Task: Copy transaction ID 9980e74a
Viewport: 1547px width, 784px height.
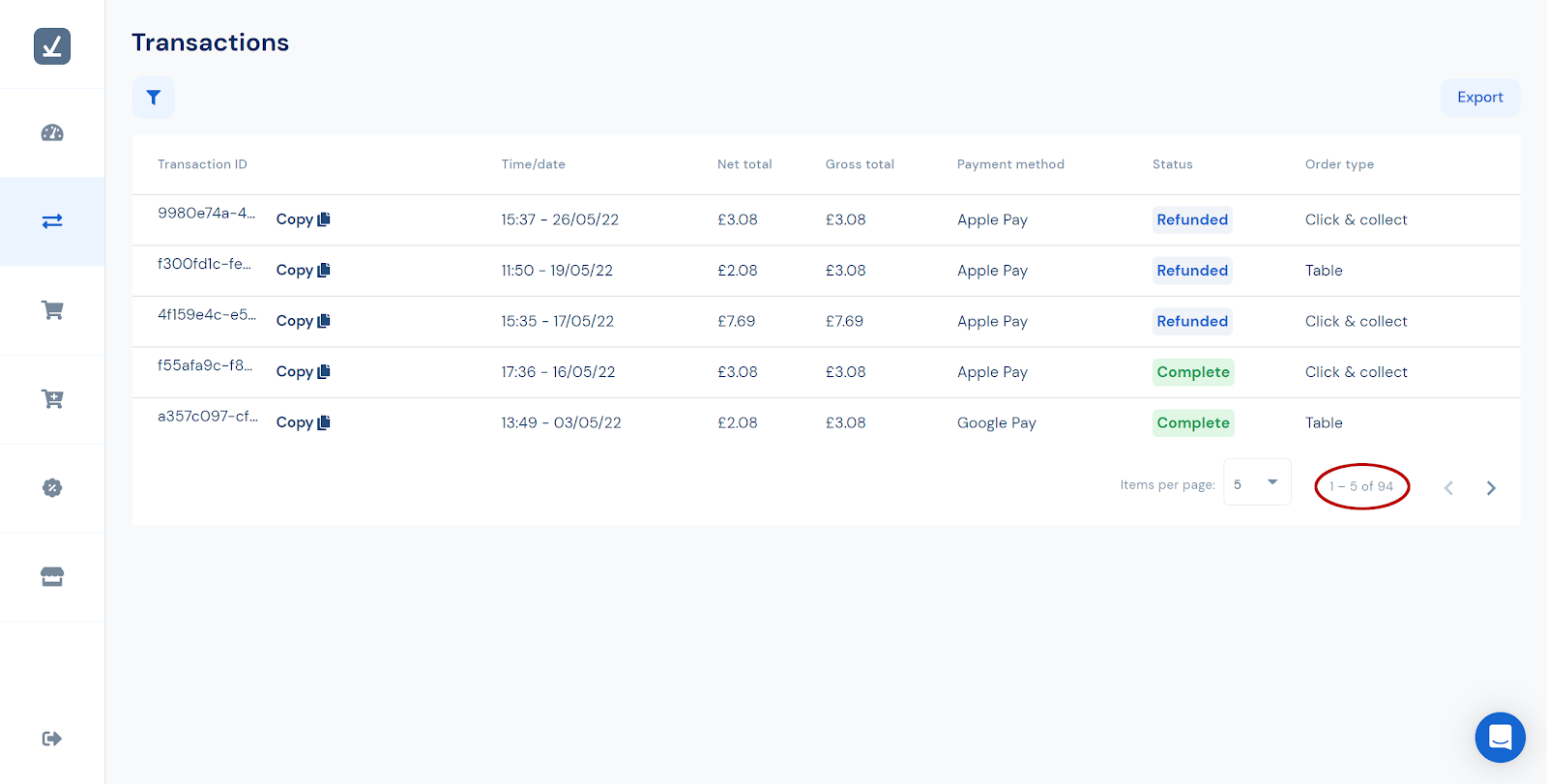Action: pyautogui.click(x=303, y=219)
